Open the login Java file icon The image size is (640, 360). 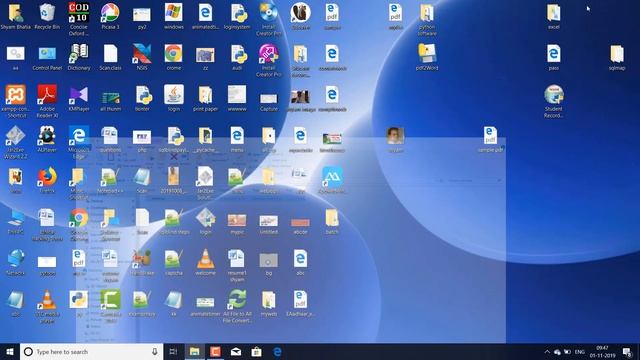point(174,99)
